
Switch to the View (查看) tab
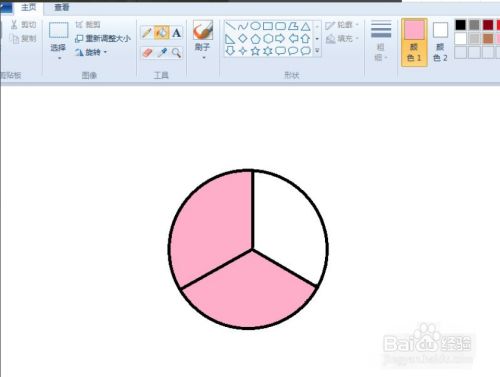[62, 7]
